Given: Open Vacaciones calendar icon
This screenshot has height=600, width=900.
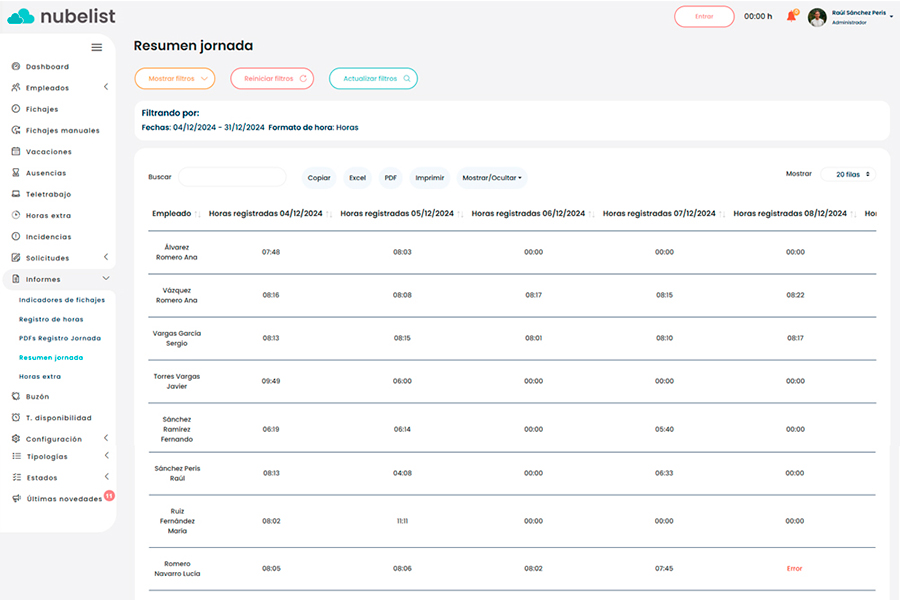Looking at the screenshot, I should 16,152.
